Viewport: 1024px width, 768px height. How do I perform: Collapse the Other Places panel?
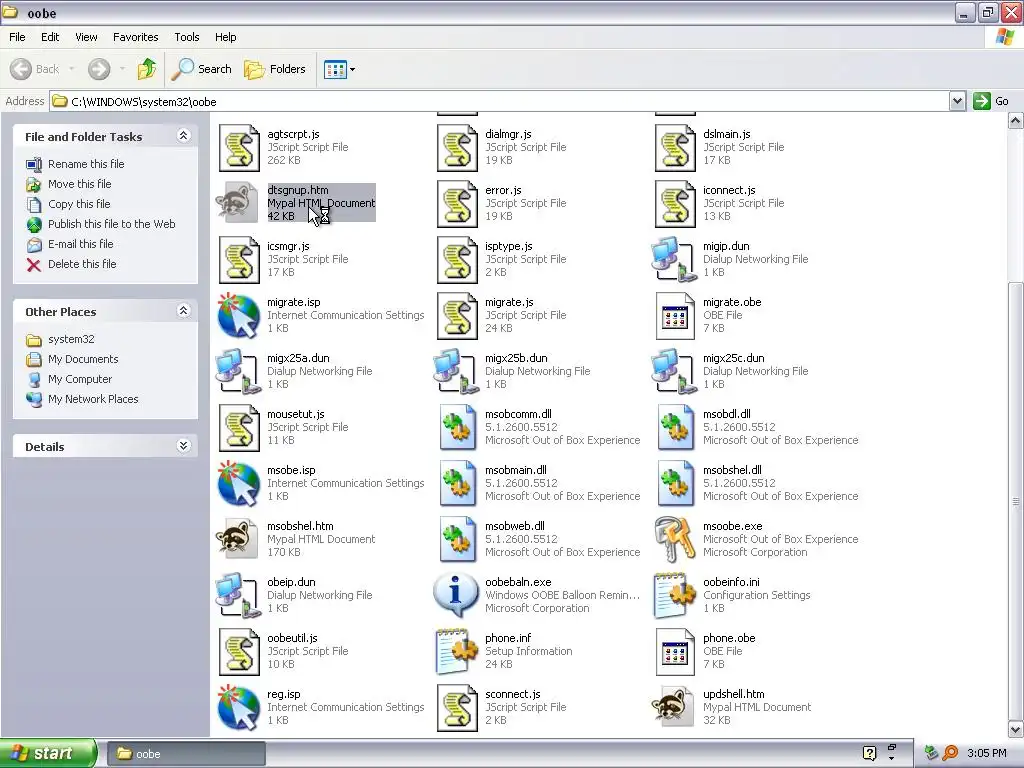[184, 310]
